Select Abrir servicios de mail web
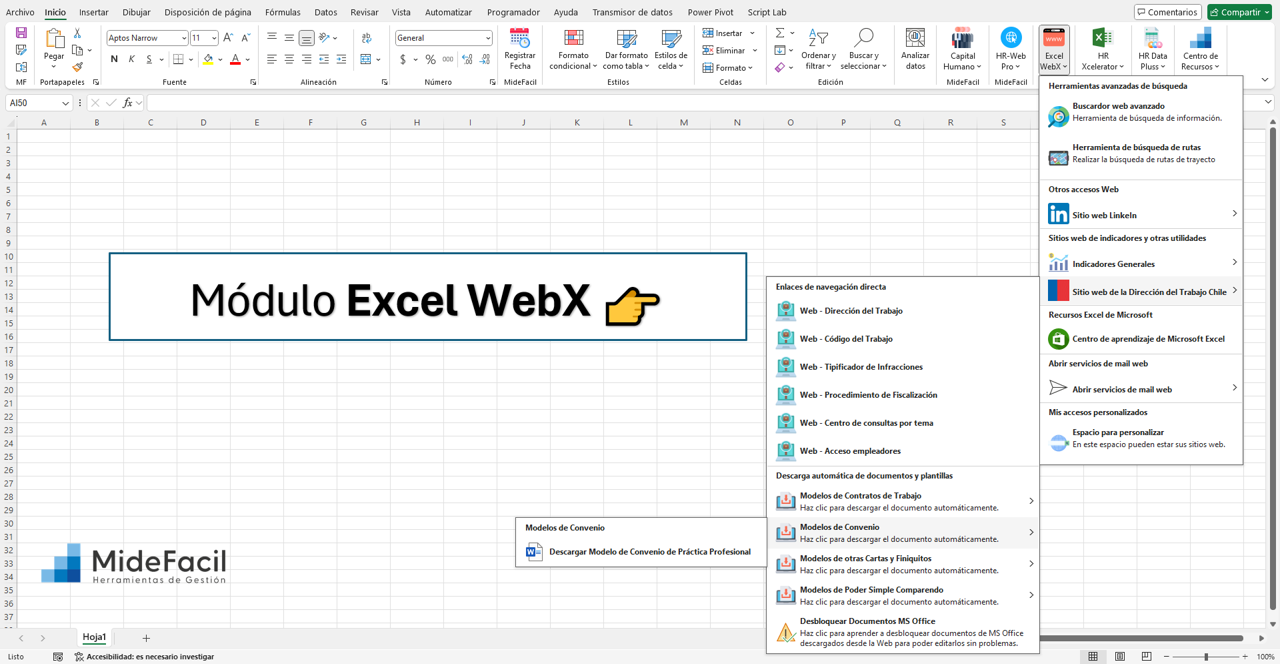1280x664 pixels. coord(1141,388)
